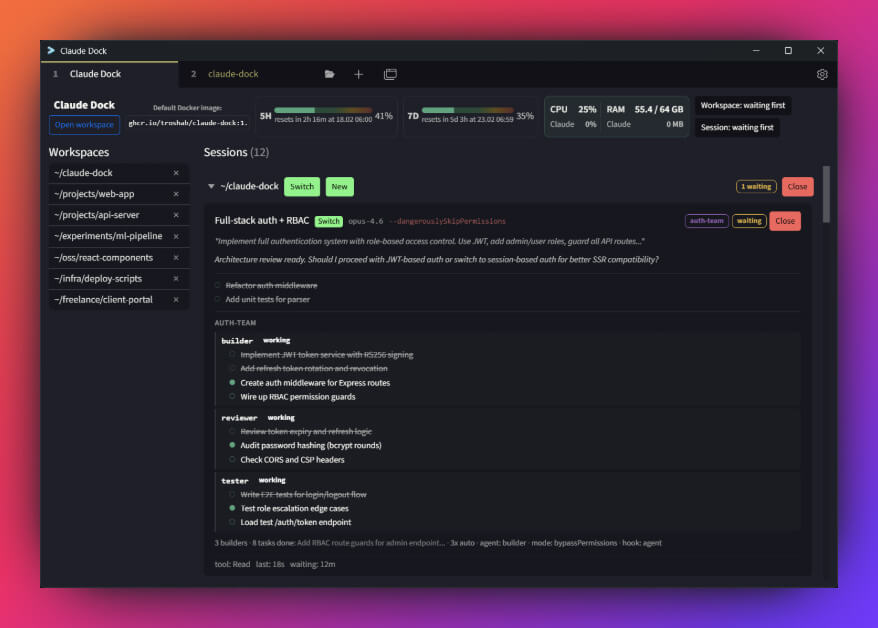
Task: Remove ~/freelance/client-portal workspace with its x
Action: click(176, 299)
